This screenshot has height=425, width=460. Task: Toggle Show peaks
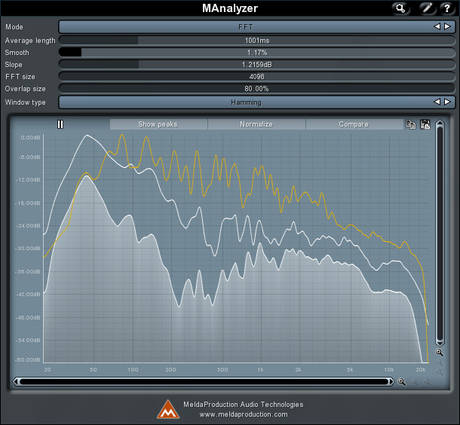tap(158, 124)
